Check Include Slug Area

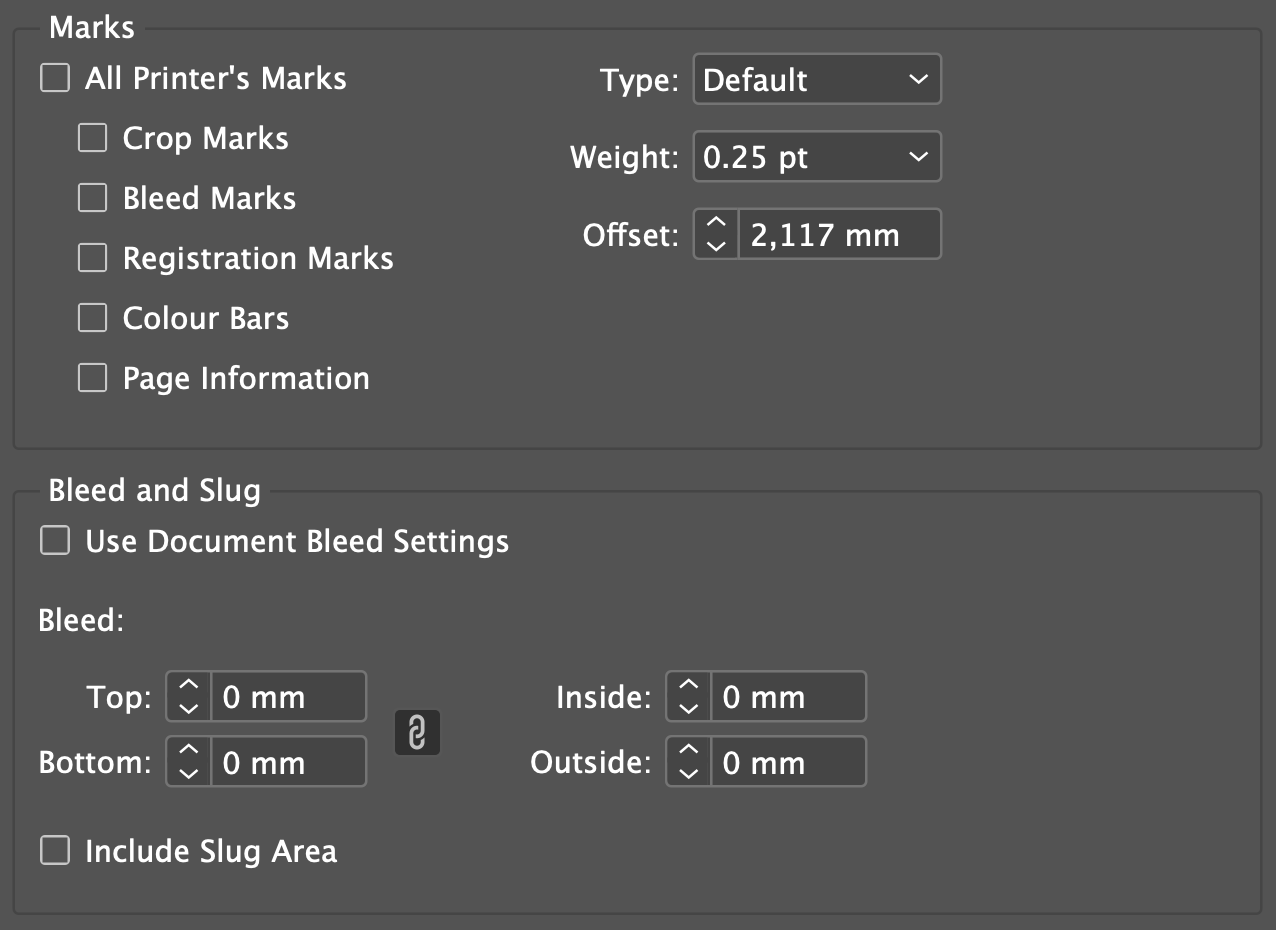[55, 851]
